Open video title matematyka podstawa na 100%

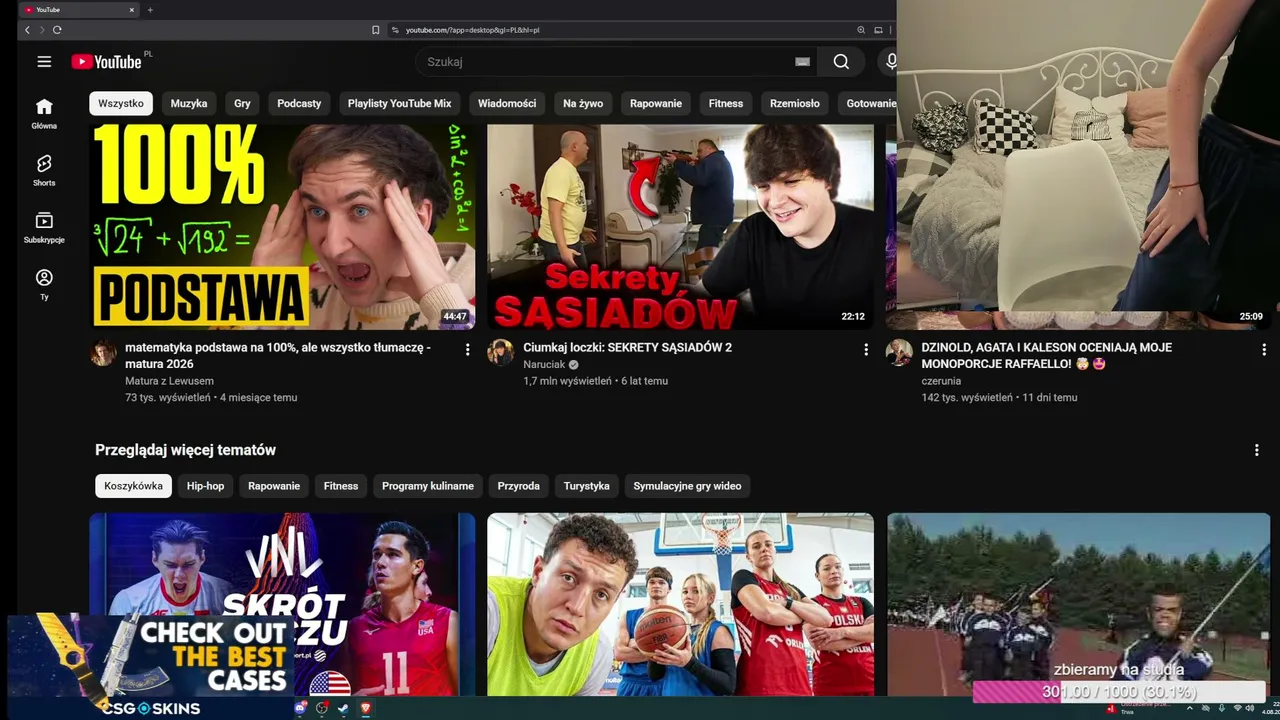(x=278, y=355)
